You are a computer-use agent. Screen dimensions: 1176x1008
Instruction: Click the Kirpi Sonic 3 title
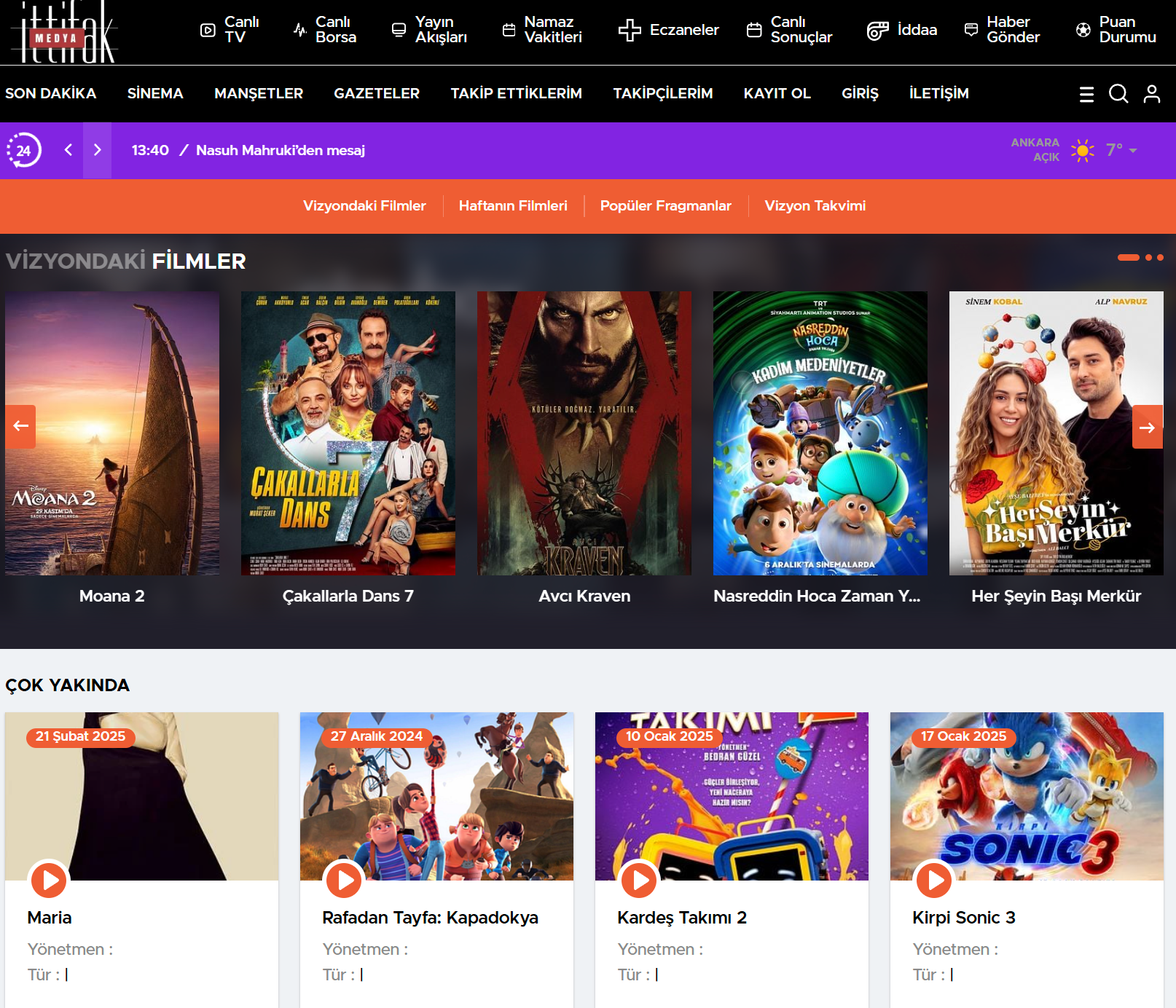pos(964,918)
